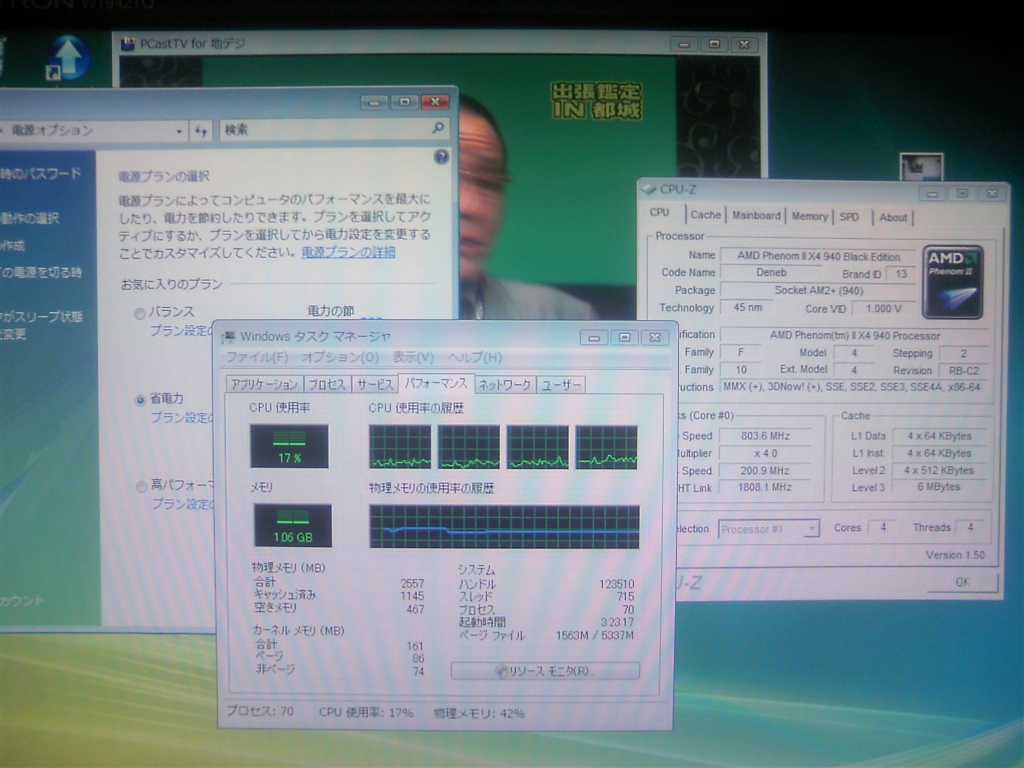Switch to the Memory tab in CPU-Z

pos(810,216)
